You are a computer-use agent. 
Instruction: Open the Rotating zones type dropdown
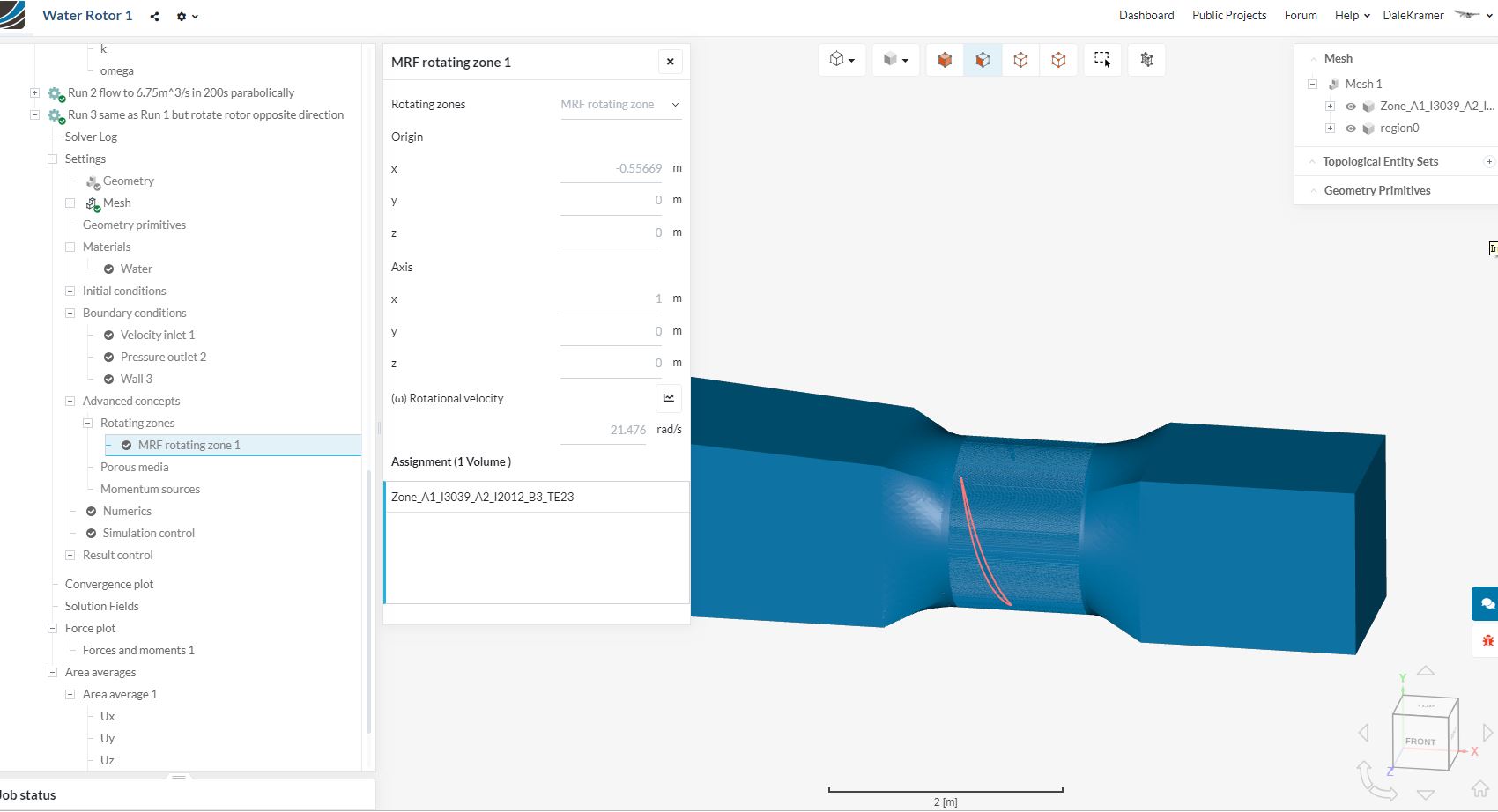click(x=620, y=105)
